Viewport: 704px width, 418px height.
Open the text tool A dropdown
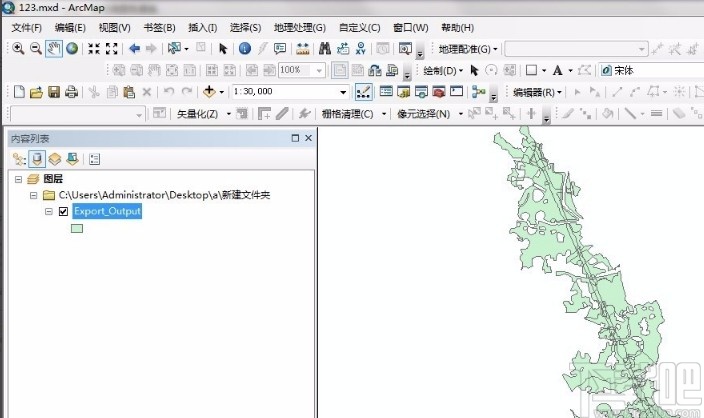tap(571, 70)
